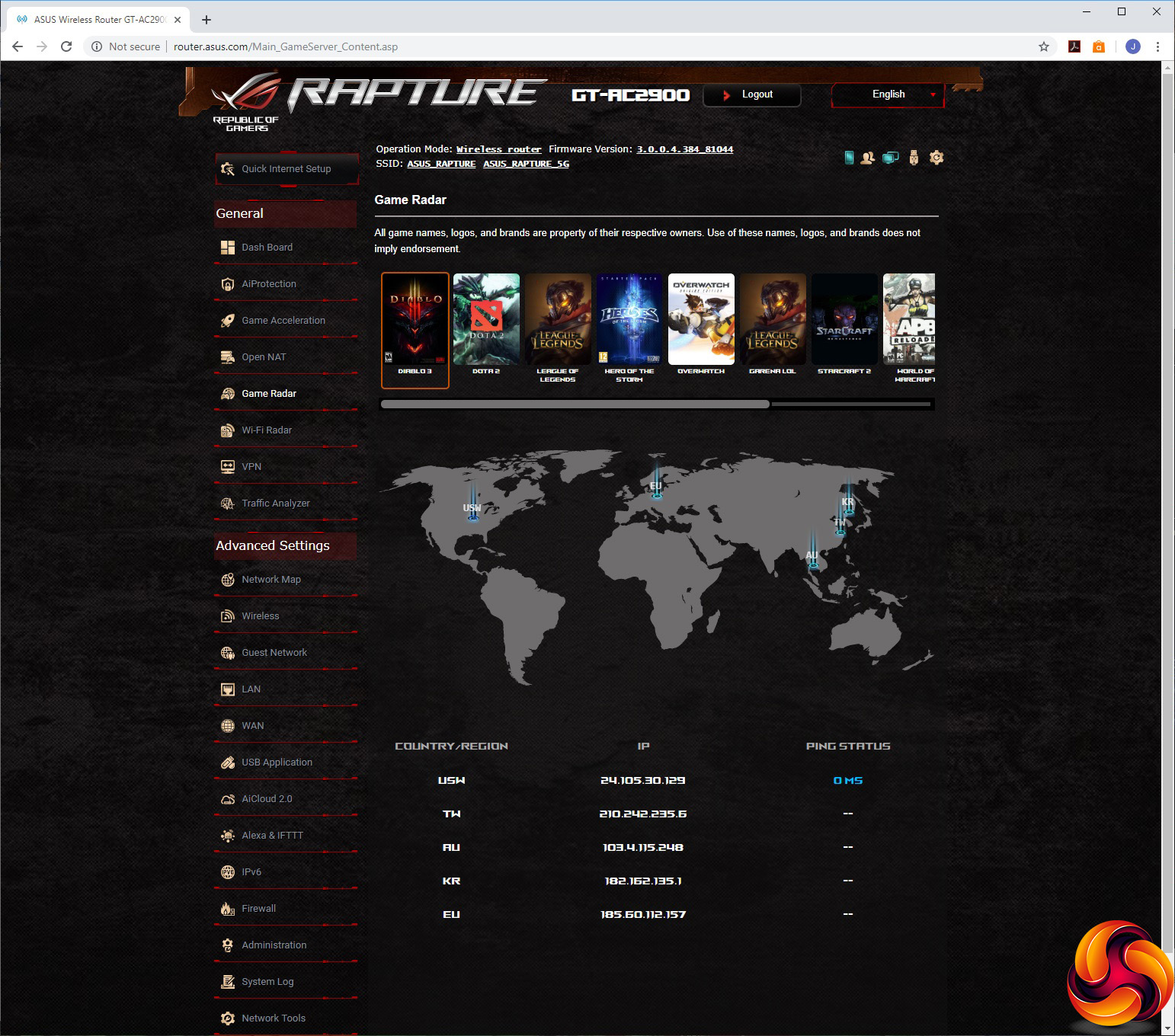Click the connected monitors status icon
The width and height of the screenshot is (1175, 1036).
point(890,158)
